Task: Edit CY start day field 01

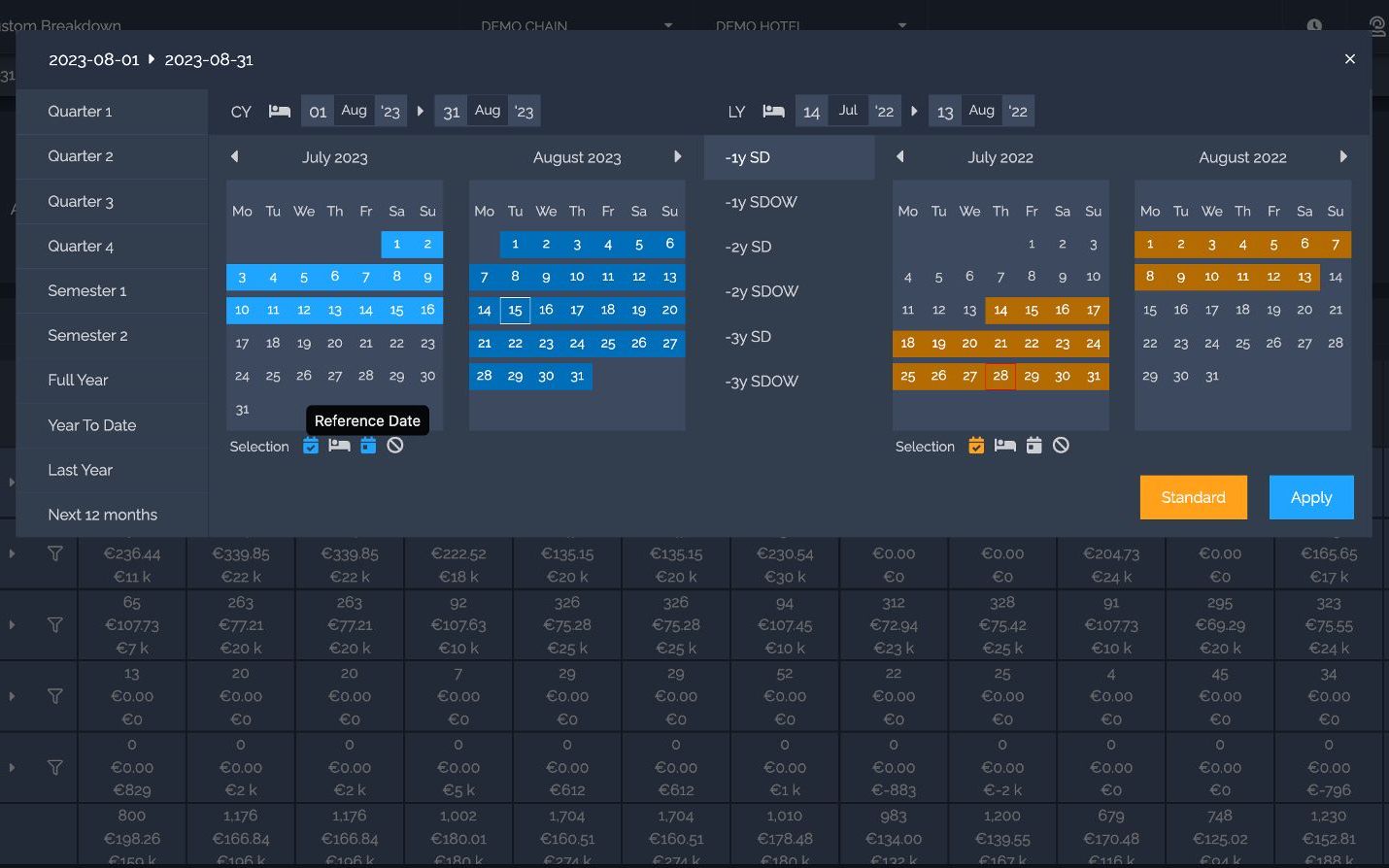Action: pos(318,112)
